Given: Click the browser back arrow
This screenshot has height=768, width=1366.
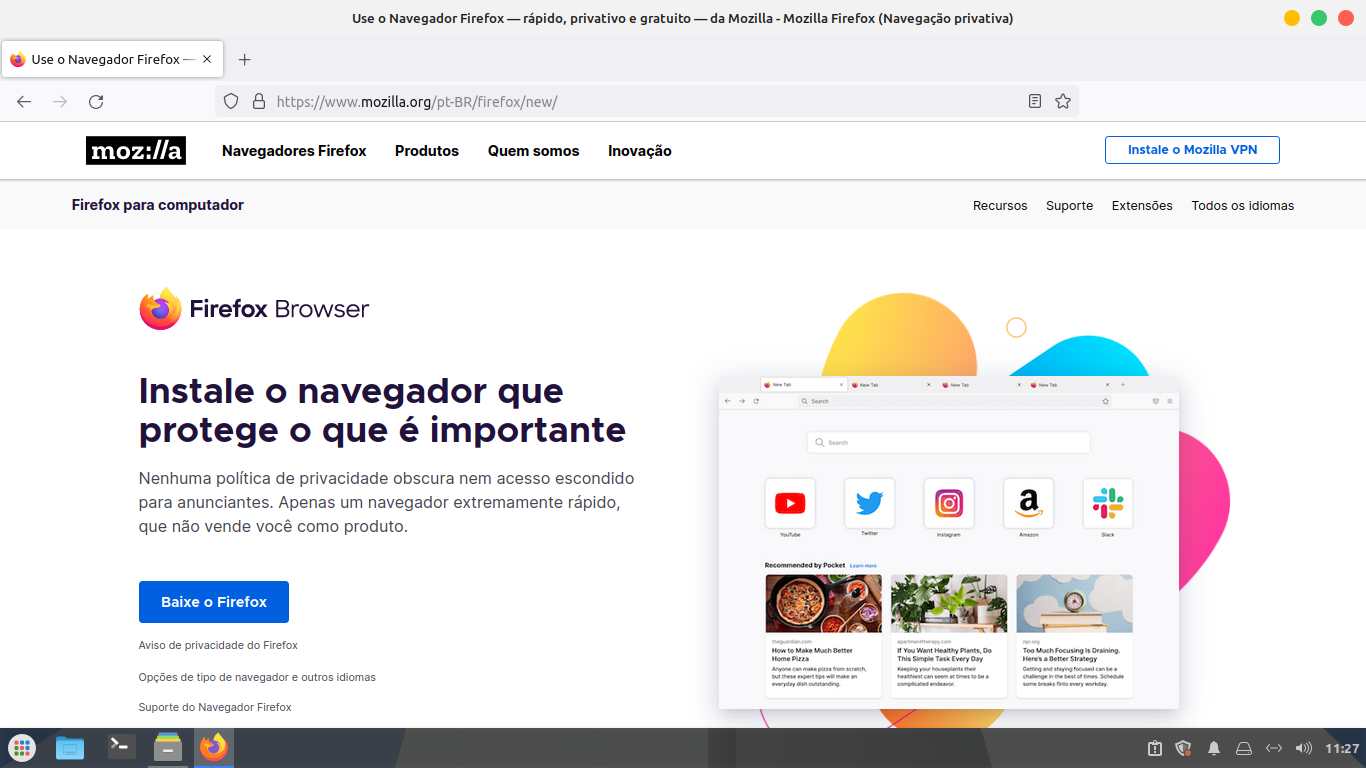Looking at the screenshot, I should pyautogui.click(x=24, y=101).
